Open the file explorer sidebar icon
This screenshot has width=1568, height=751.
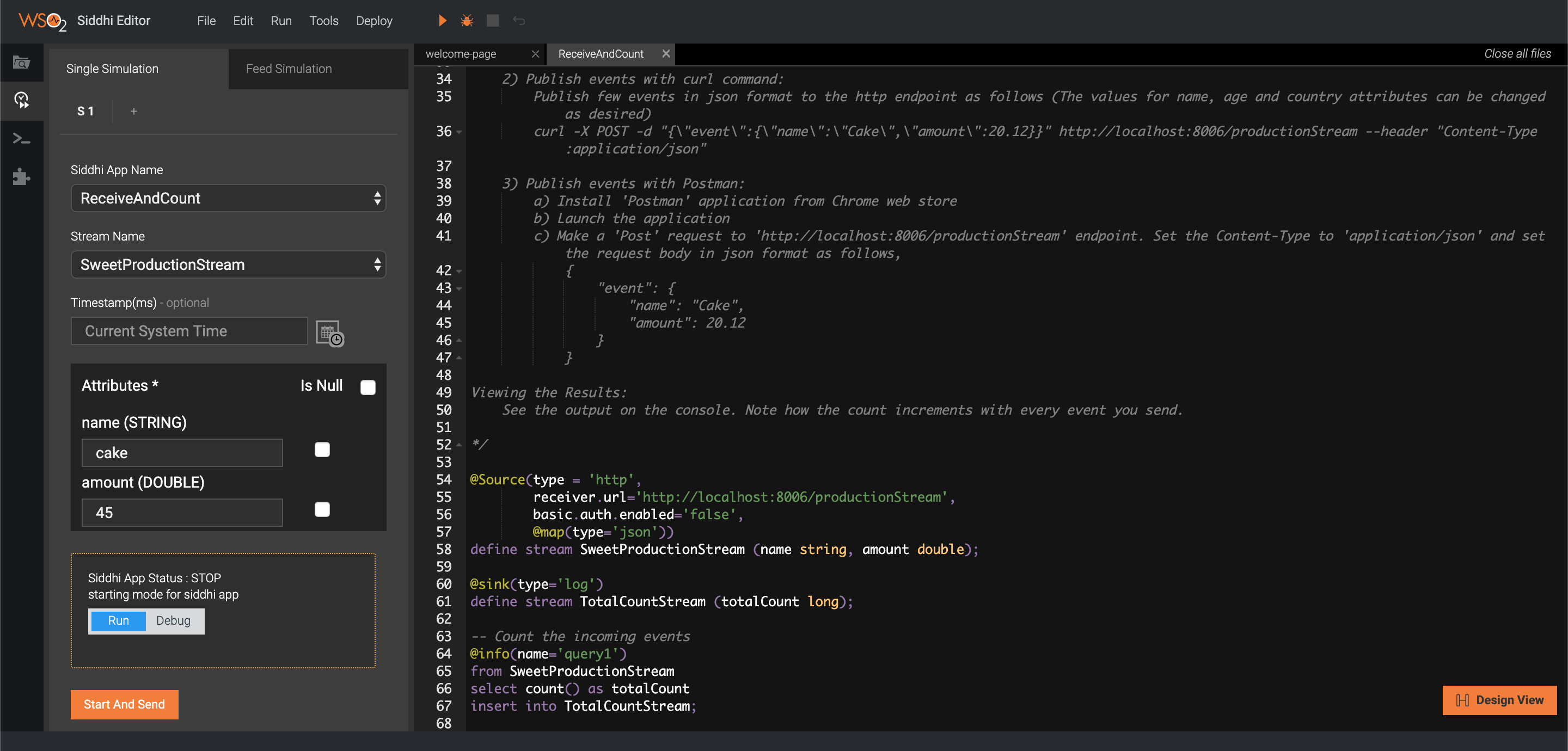point(22,62)
